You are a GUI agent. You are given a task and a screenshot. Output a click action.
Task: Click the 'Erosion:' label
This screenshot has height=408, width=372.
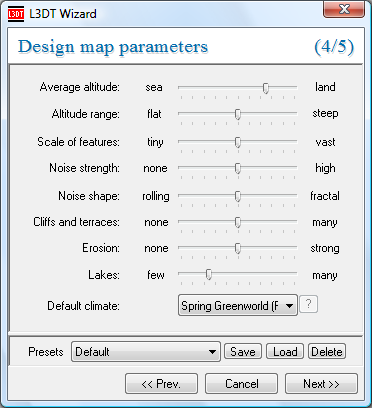click(101, 248)
